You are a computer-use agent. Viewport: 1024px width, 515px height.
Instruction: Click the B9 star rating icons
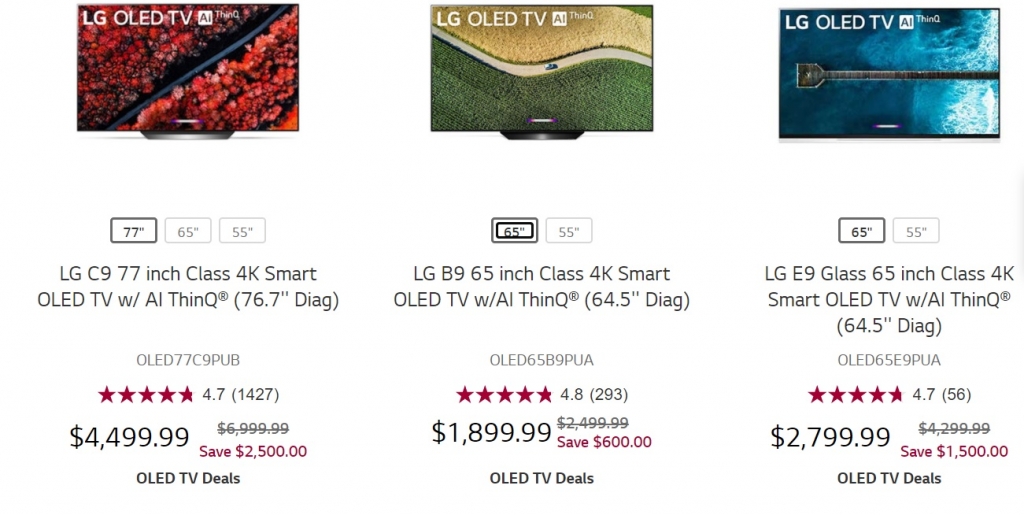pyautogui.click(x=504, y=394)
